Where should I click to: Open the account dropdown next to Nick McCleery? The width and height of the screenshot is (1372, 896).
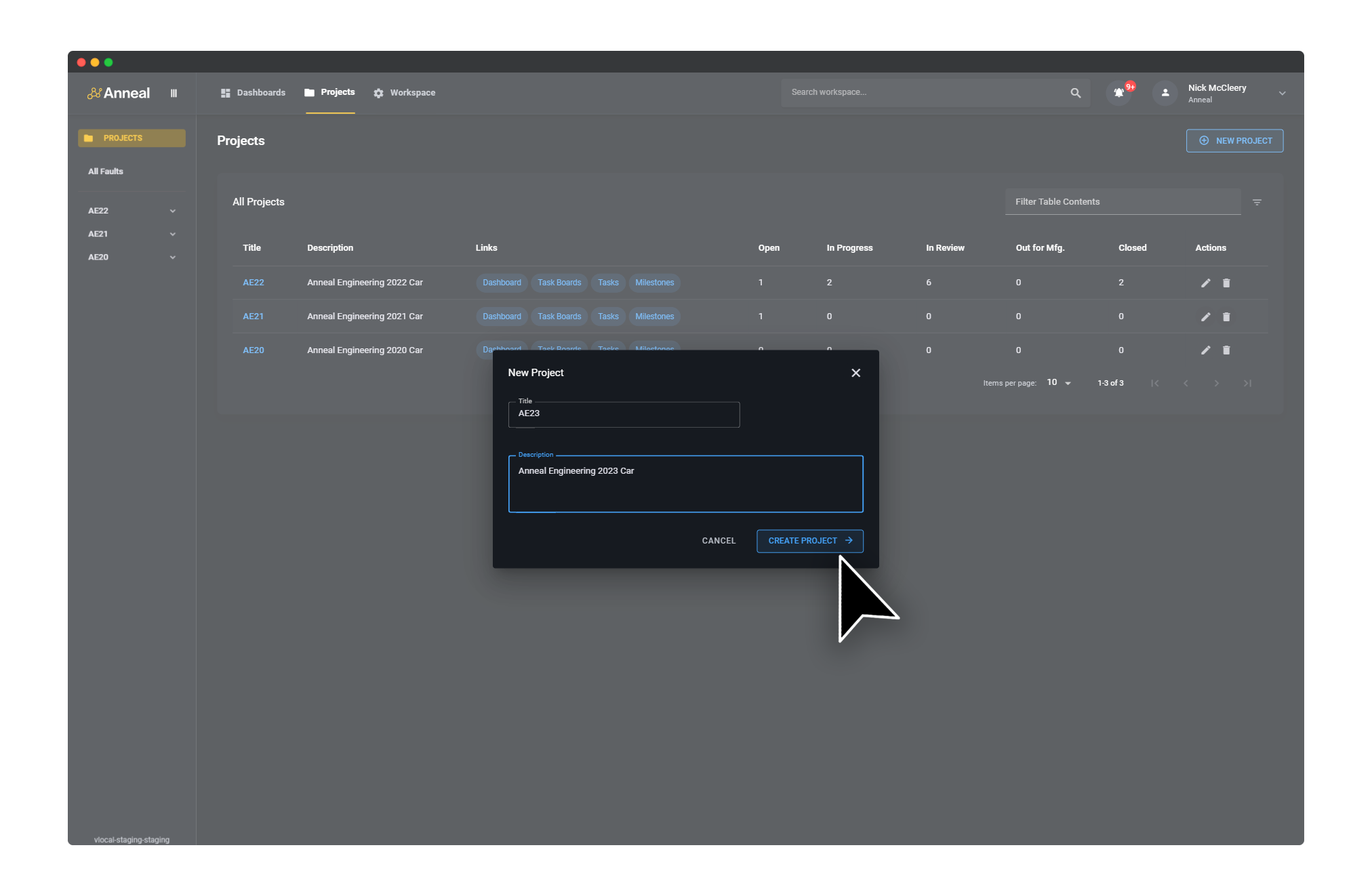pos(1282,93)
